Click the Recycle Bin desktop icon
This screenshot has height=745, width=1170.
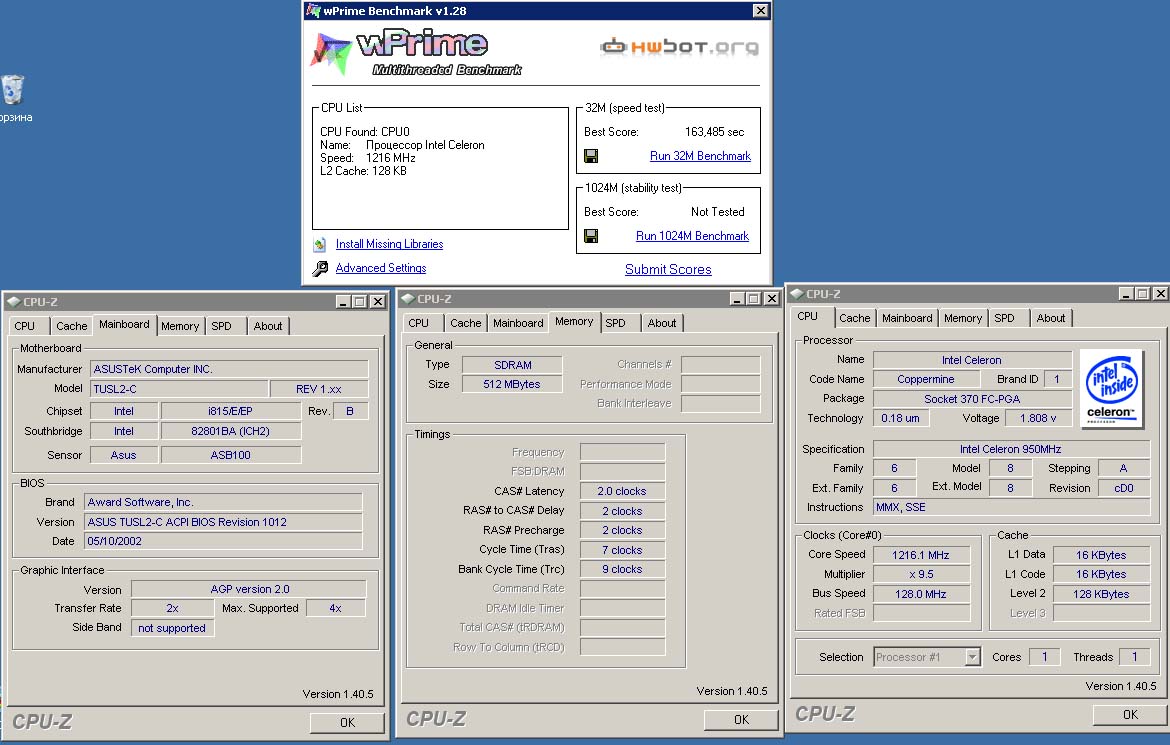(x=13, y=90)
